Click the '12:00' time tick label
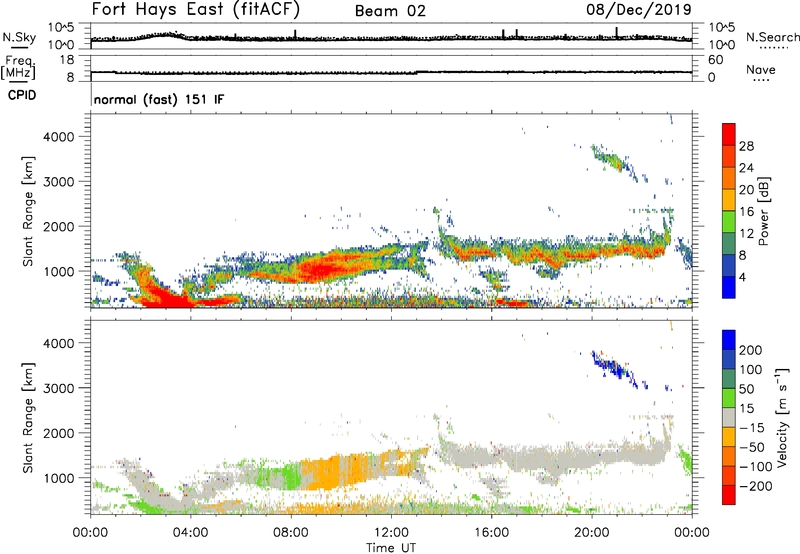Viewport: 800px width, 554px height. click(x=391, y=533)
